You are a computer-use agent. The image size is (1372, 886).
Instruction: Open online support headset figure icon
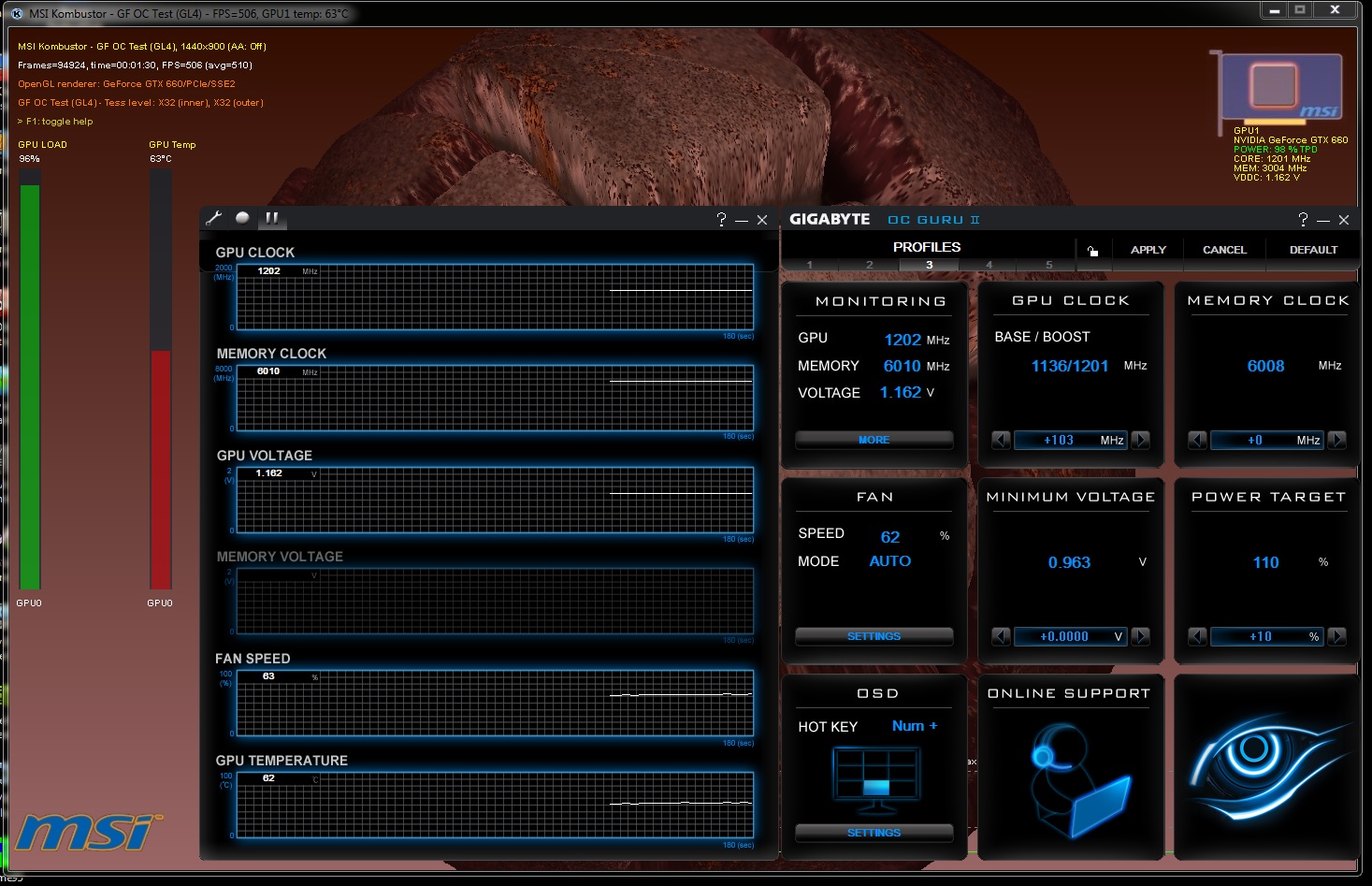(1078, 780)
